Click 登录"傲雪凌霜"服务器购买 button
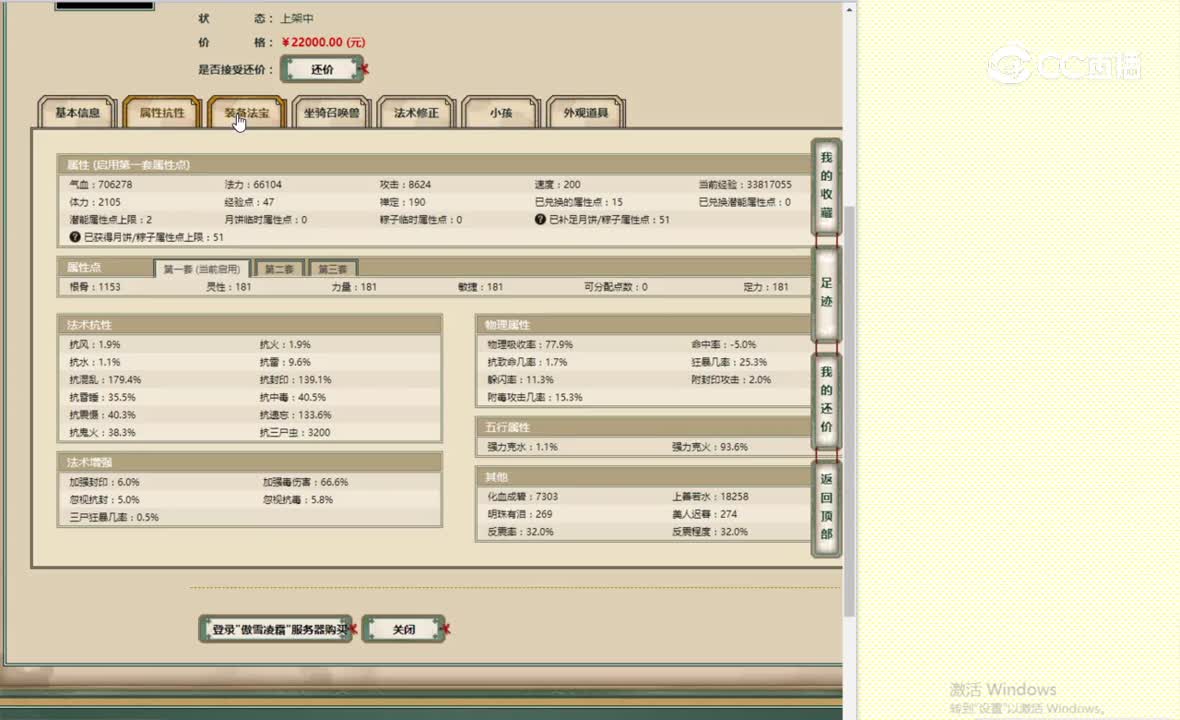This screenshot has width=1180, height=720. point(275,629)
